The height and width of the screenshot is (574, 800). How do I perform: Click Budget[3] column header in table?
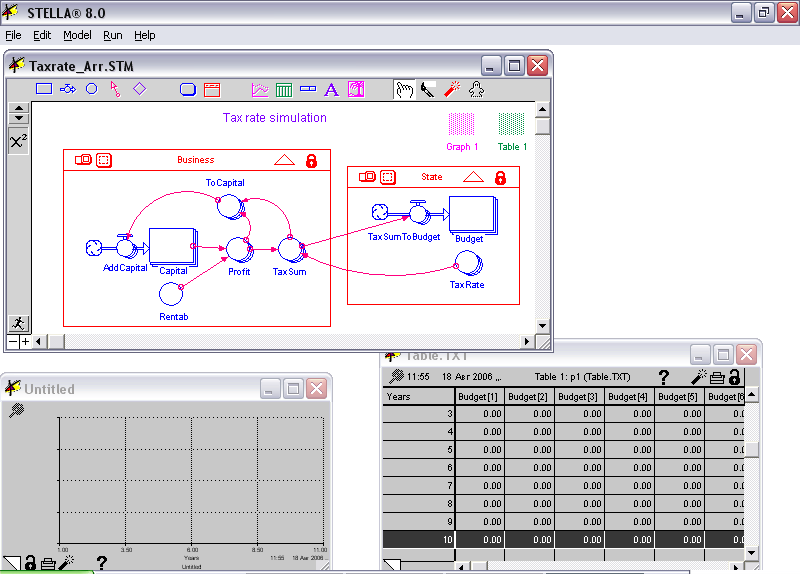click(578, 397)
